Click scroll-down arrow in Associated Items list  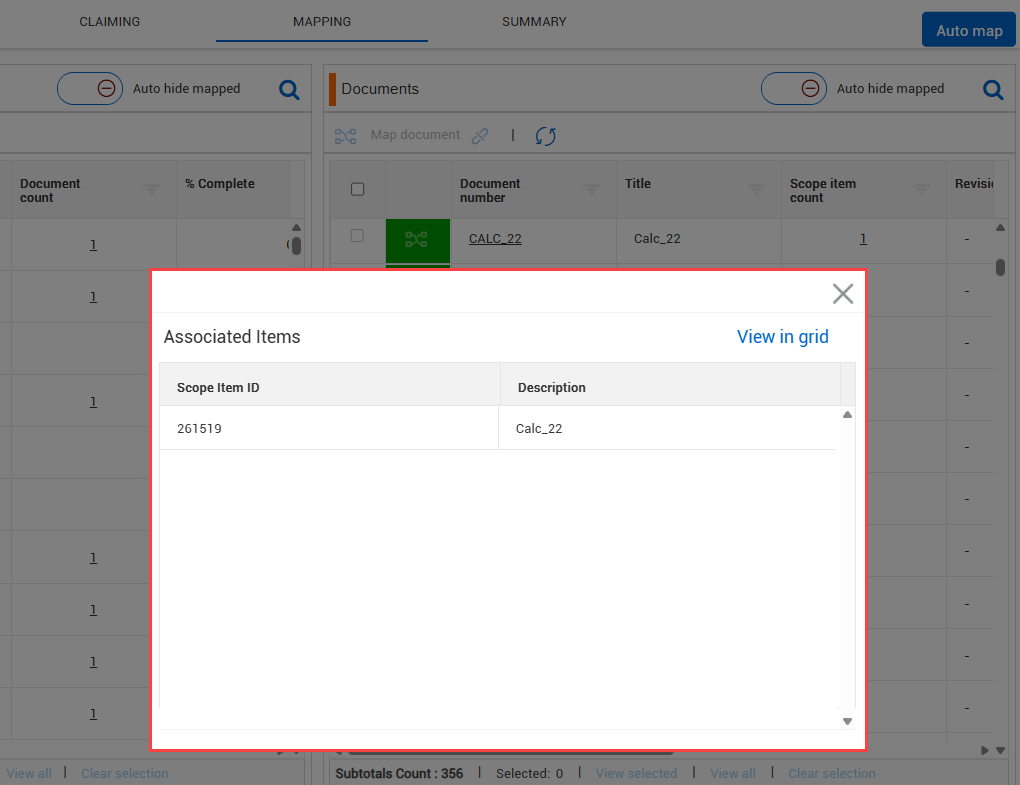pyautogui.click(x=847, y=721)
